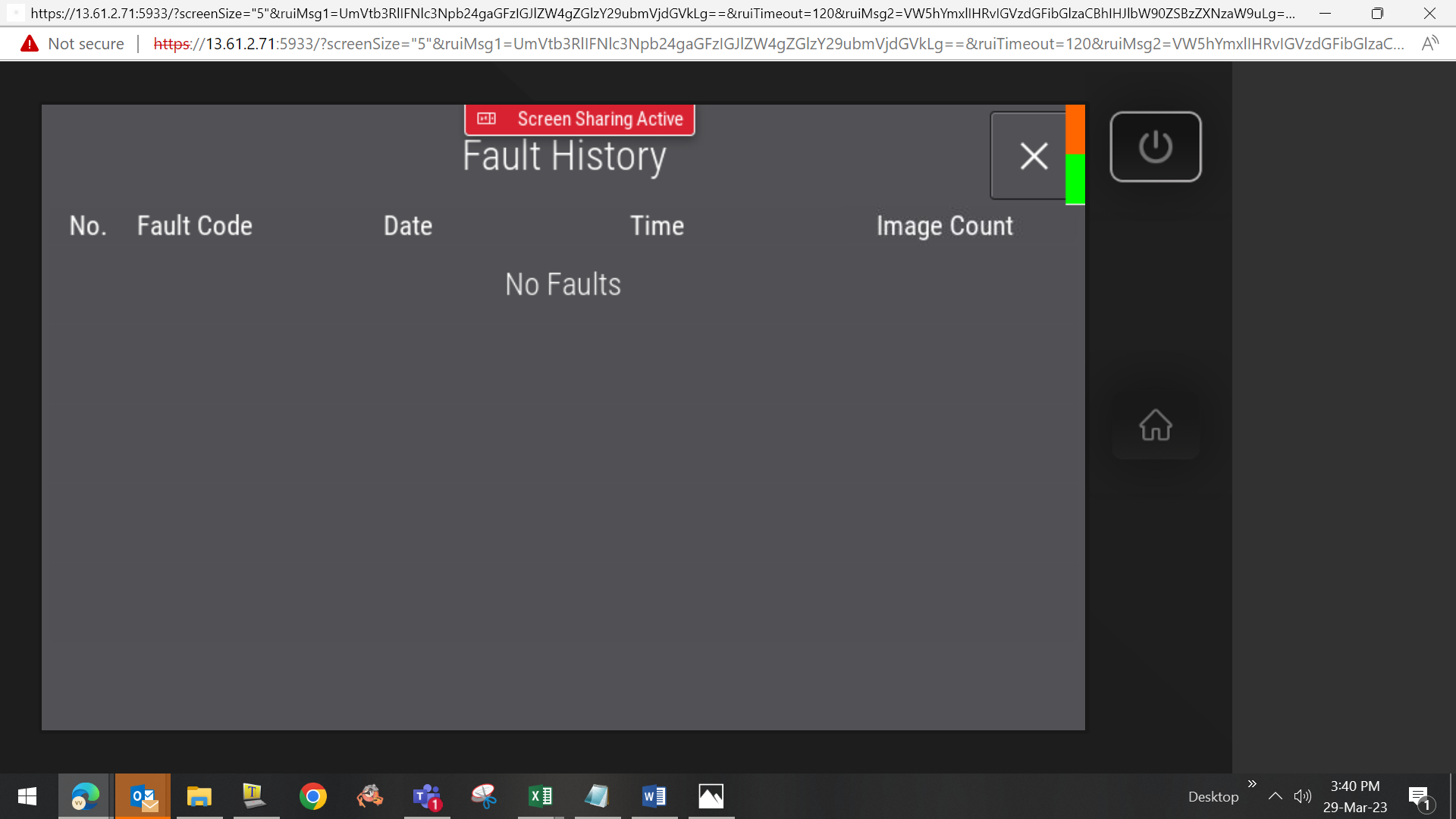Click the green status indicator block
Screen dimensions: 1456x819
click(1075, 179)
